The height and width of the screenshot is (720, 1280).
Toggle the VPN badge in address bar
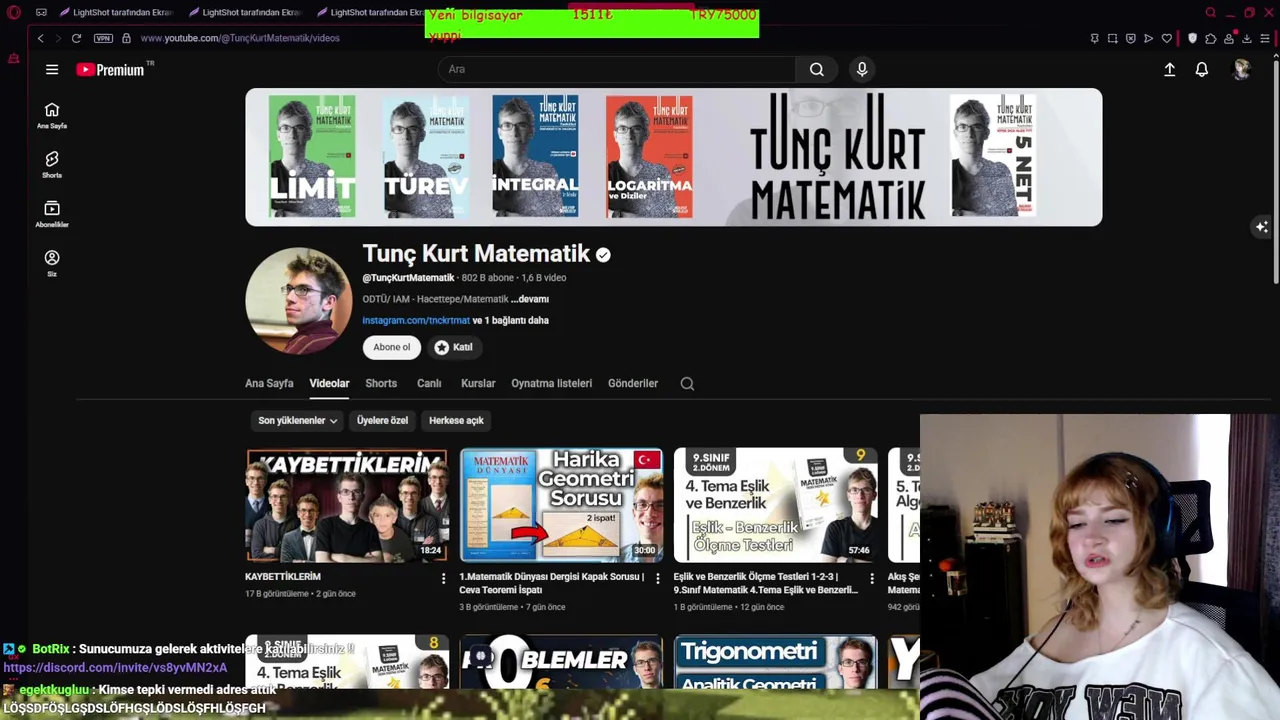(103, 38)
